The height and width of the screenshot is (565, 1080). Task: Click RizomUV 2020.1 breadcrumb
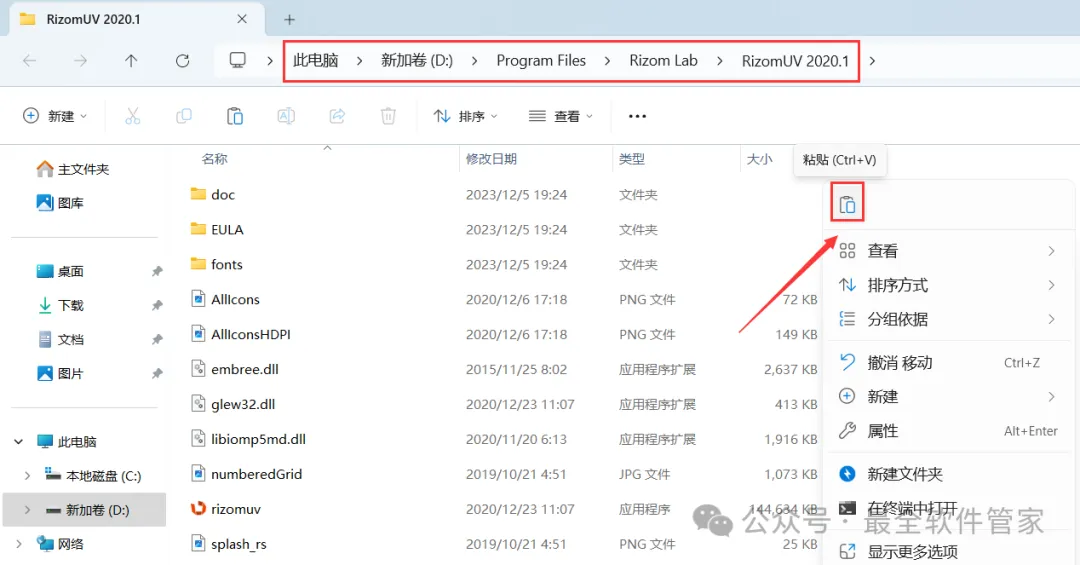click(x=795, y=61)
